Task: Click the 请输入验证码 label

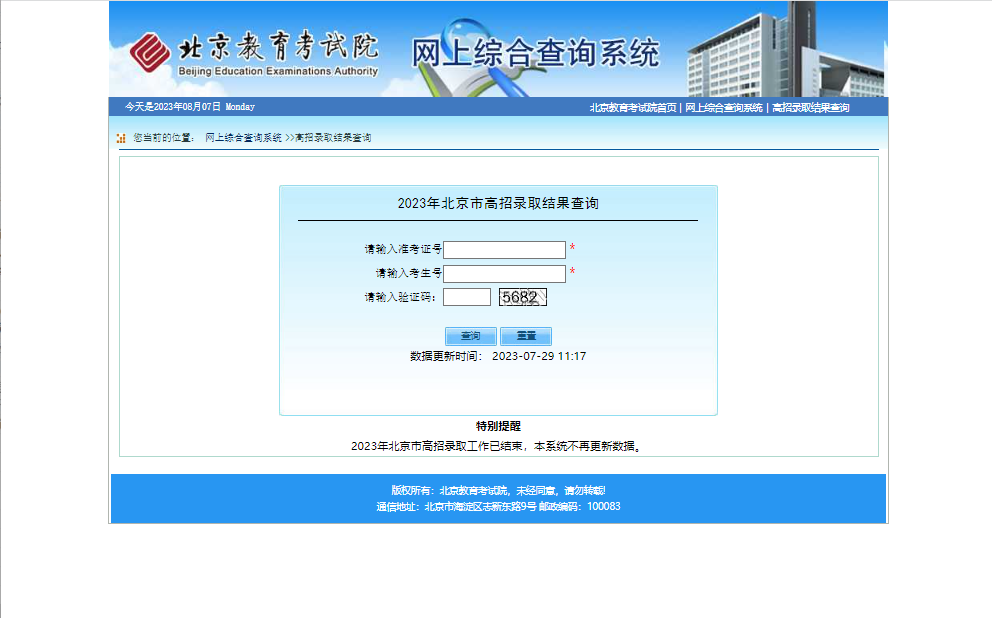Action: [401, 297]
